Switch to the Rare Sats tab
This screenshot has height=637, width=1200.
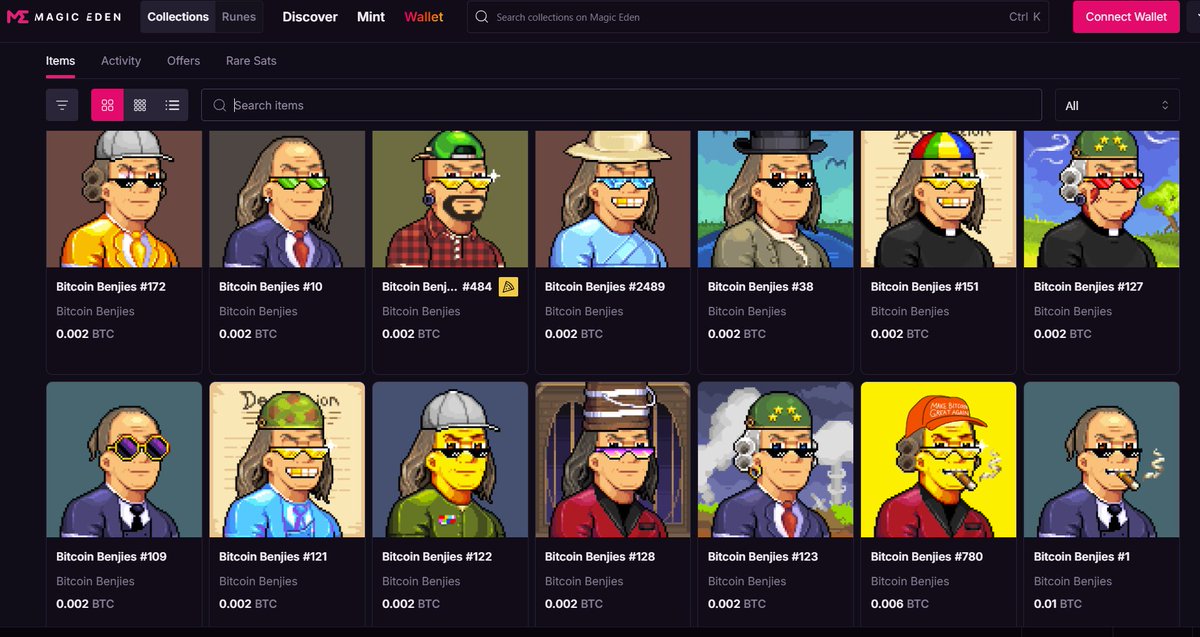pyautogui.click(x=251, y=61)
